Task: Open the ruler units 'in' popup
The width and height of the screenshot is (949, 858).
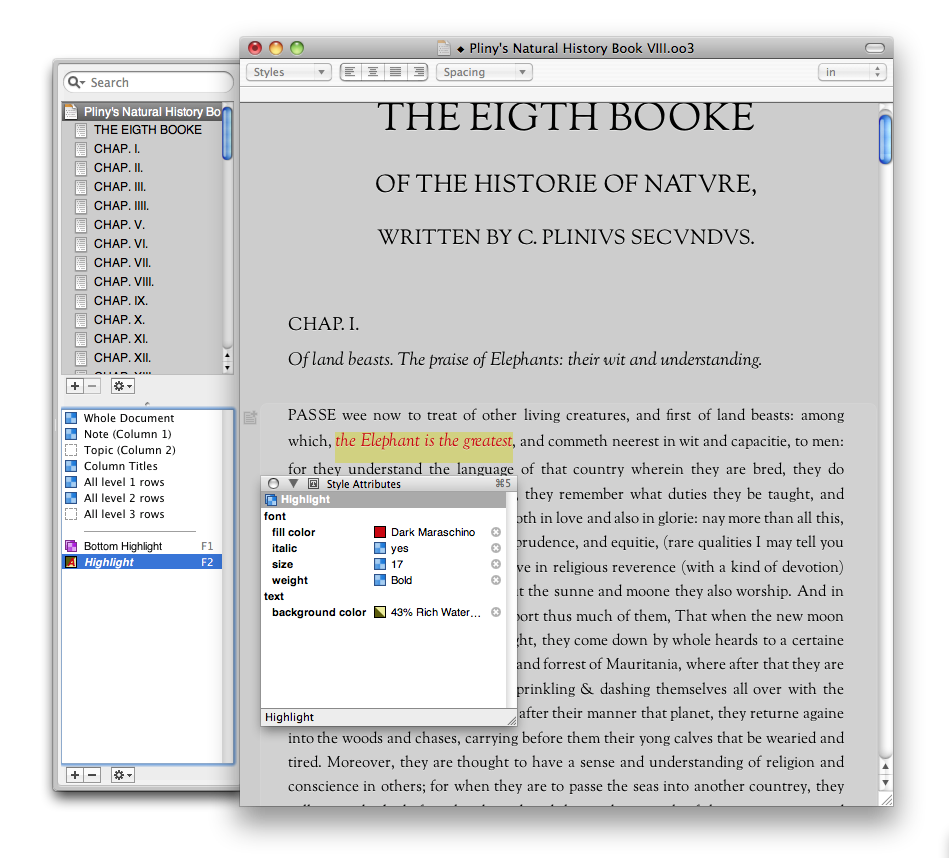Action: tap(852, 72)
